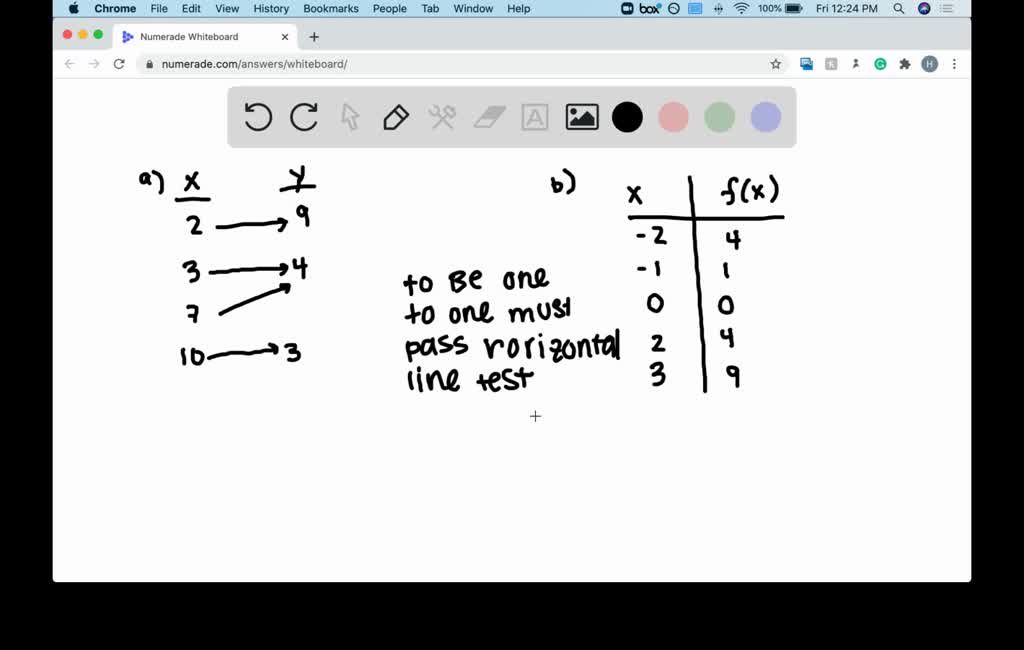1024x650 pixels.
Task: Click the new tab plus button
Action: [x=314, y=36]
